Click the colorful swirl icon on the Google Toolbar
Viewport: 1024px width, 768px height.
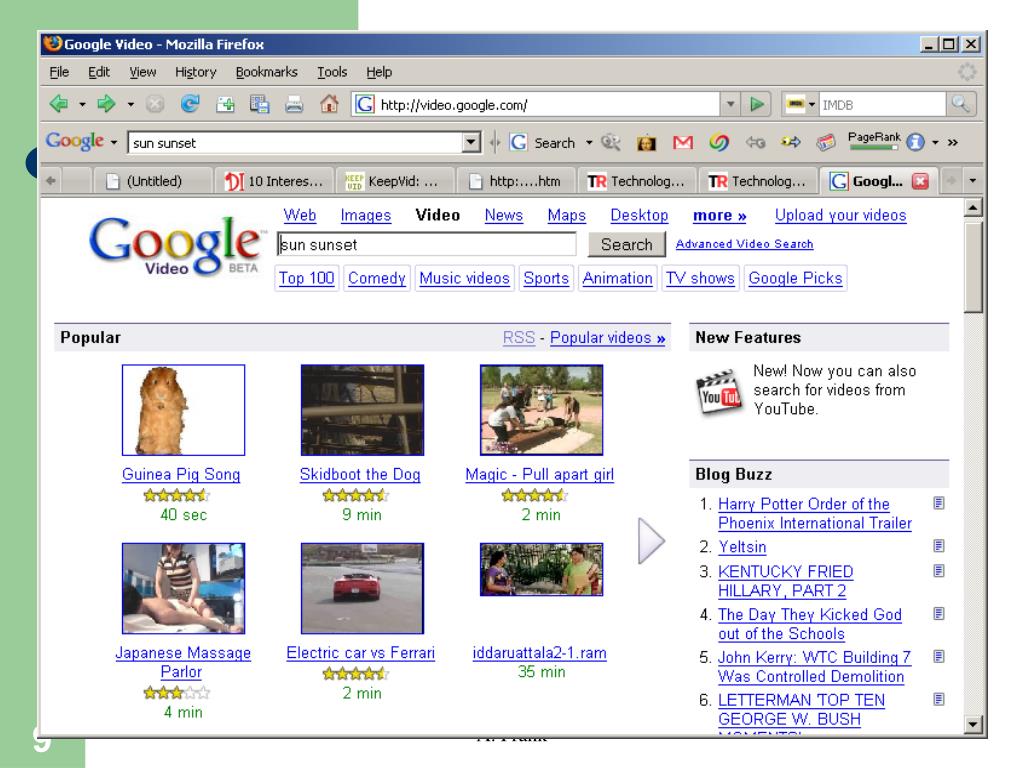719,142
